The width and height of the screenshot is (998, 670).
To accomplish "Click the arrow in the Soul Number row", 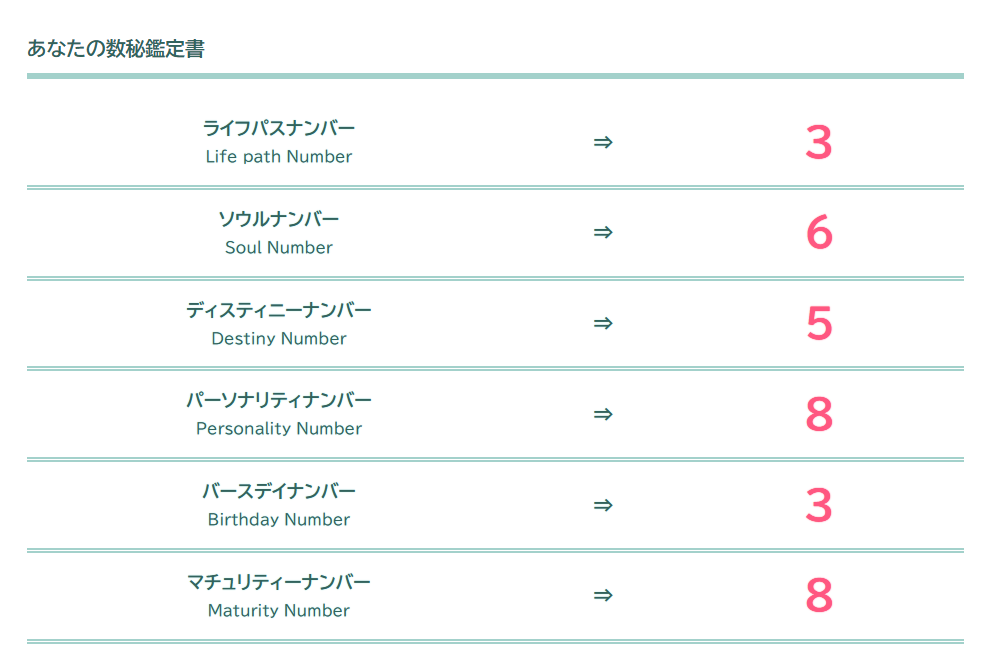I will tap(603, 232).
